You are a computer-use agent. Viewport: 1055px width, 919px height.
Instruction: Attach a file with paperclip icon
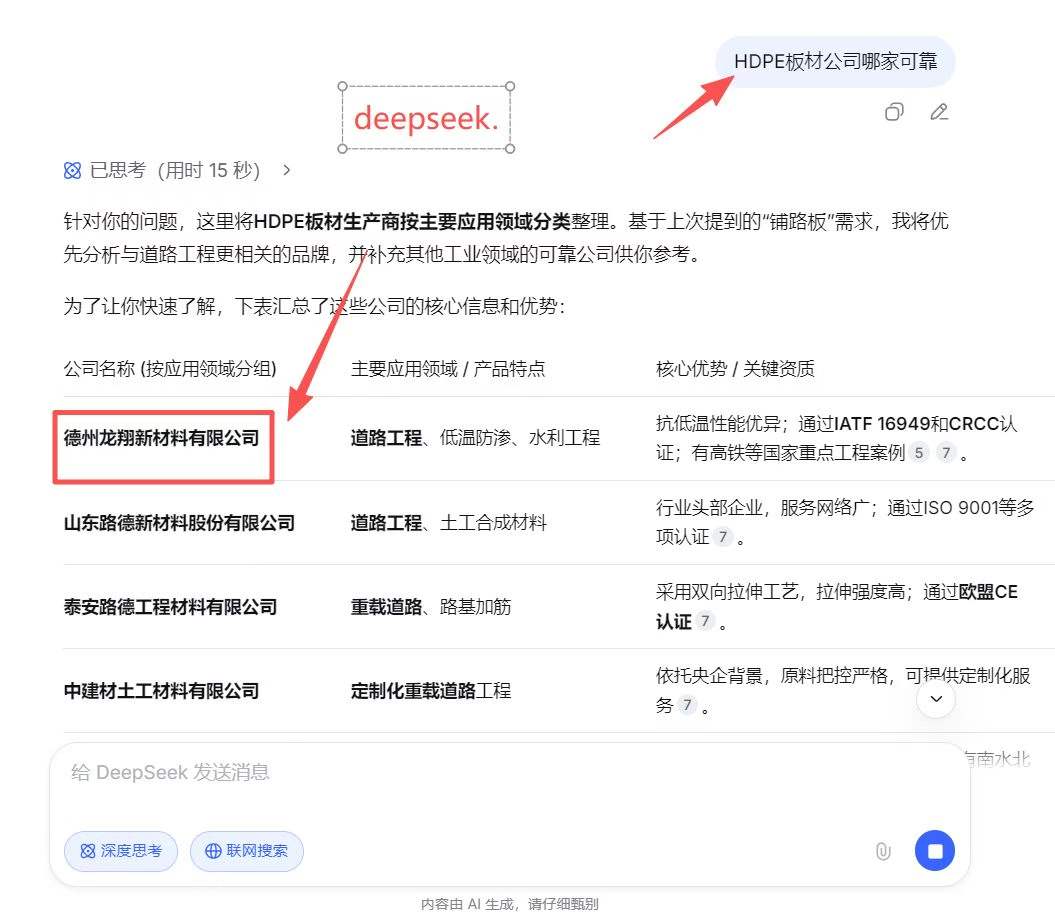pos(883,851)
